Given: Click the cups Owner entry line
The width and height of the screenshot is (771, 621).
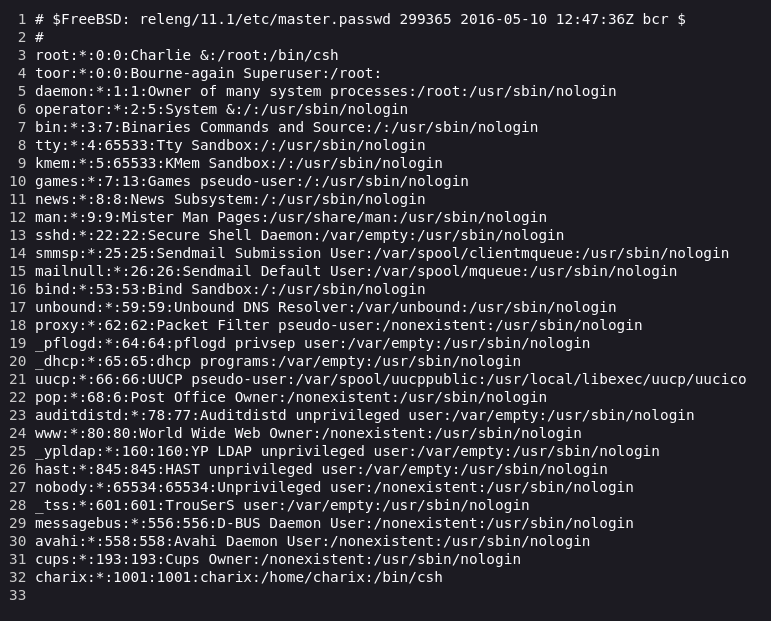Looking at the screenshot, I should 278,559.
